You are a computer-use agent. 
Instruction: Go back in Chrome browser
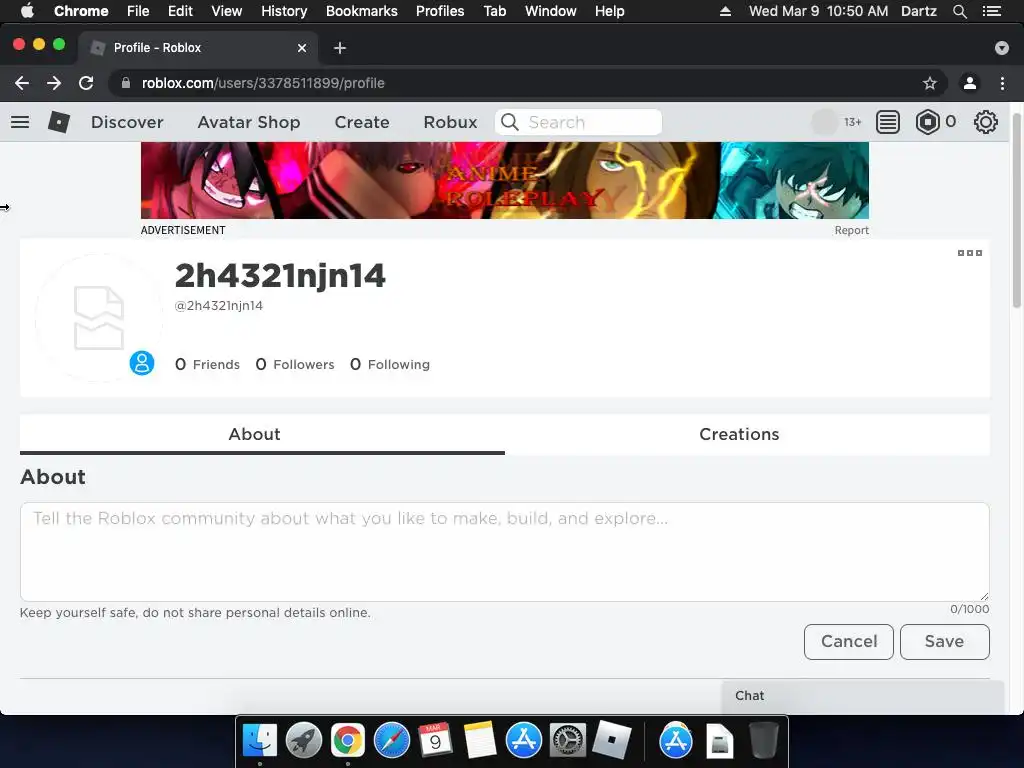click(x=22, y=83)
